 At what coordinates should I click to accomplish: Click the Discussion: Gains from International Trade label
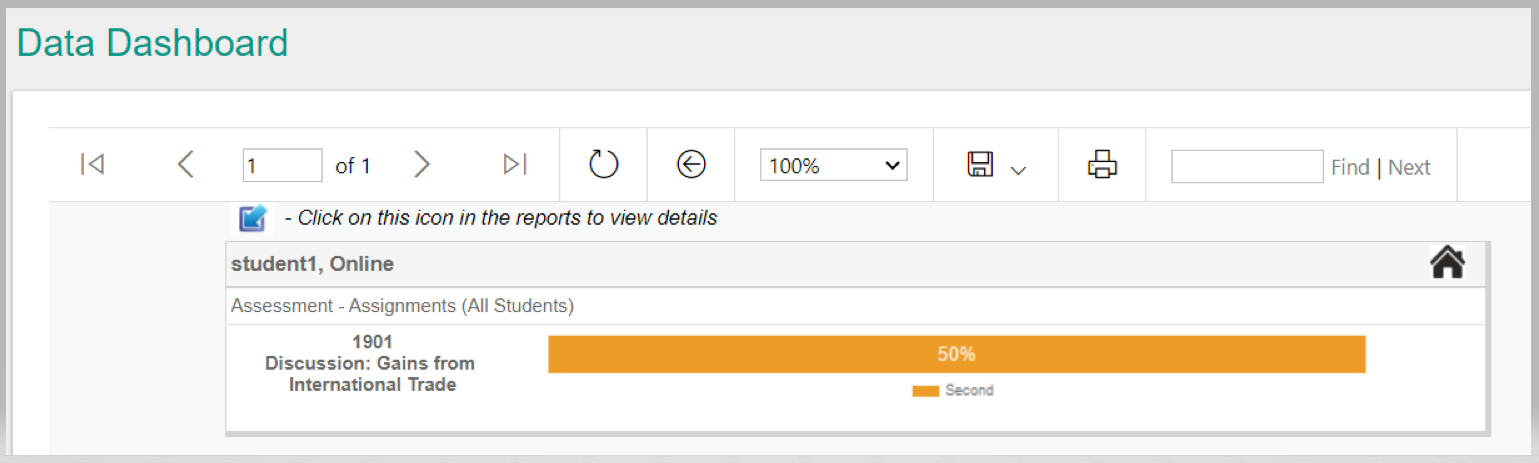(370, 374)
